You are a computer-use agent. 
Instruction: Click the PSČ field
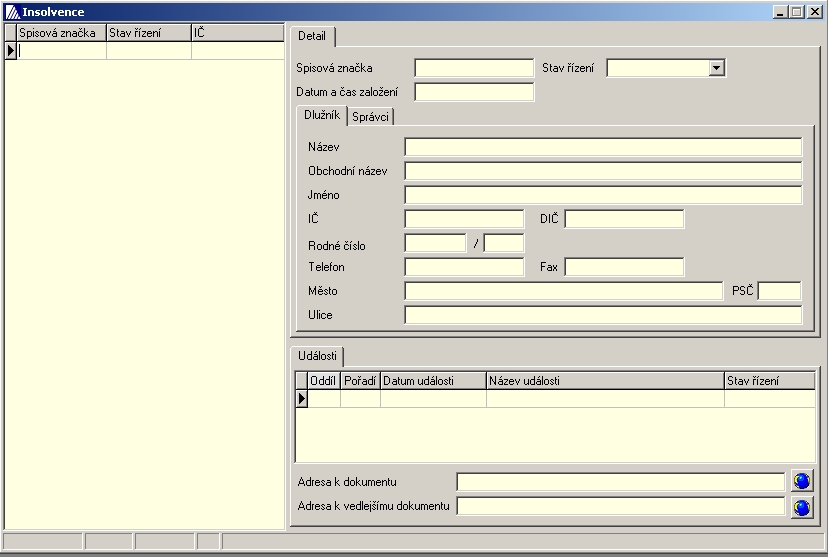coord(779,291)
